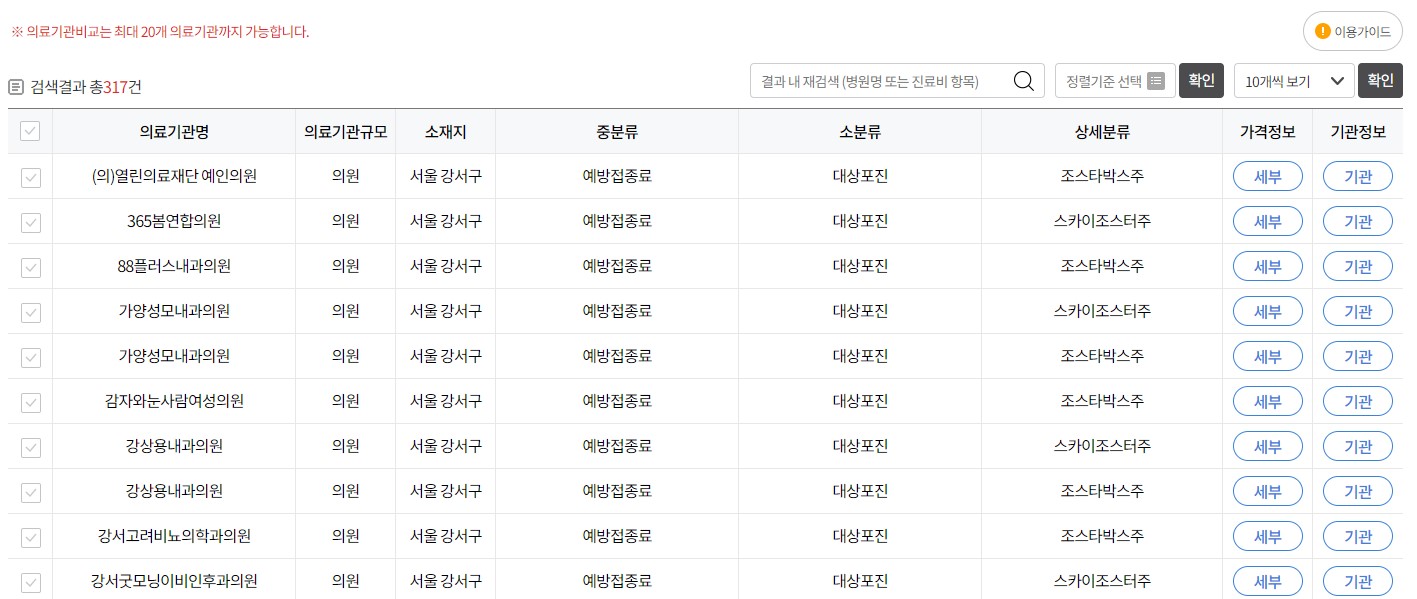Click the 상세분류 column header
Image resolution: width=1417 pixels, height=599 pixels.
(x=1102, y=132)
